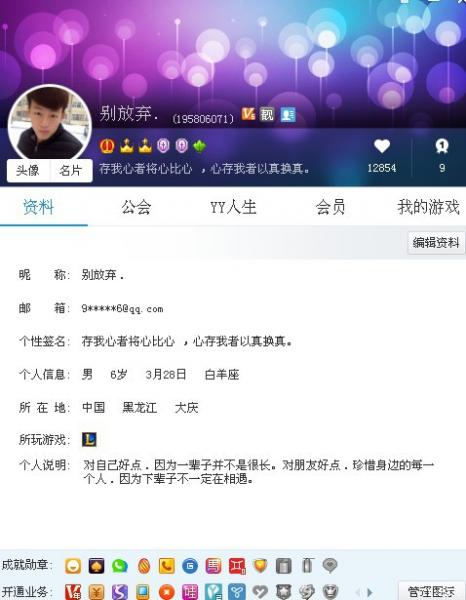Open the 我的游戏 tab
The width and height of the screenshot is (466, 600).
(x=428, y=207)
